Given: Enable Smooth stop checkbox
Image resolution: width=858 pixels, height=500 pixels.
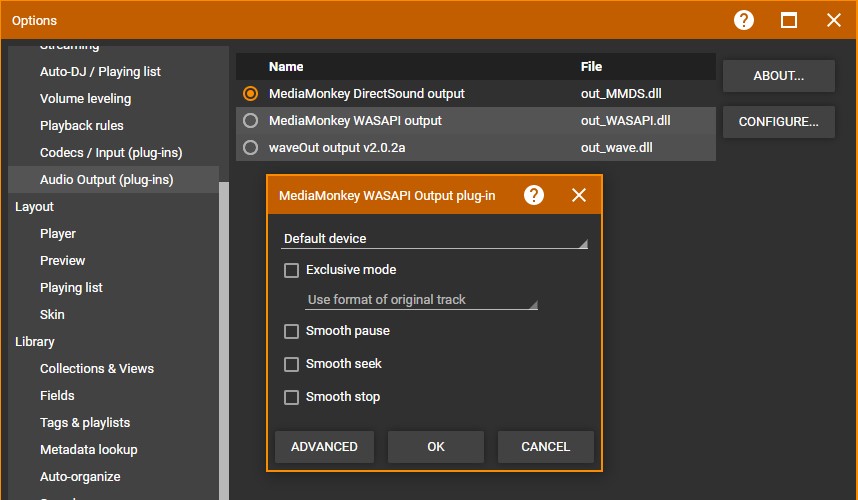Looking at the screenshot, I should click(292, 397).
